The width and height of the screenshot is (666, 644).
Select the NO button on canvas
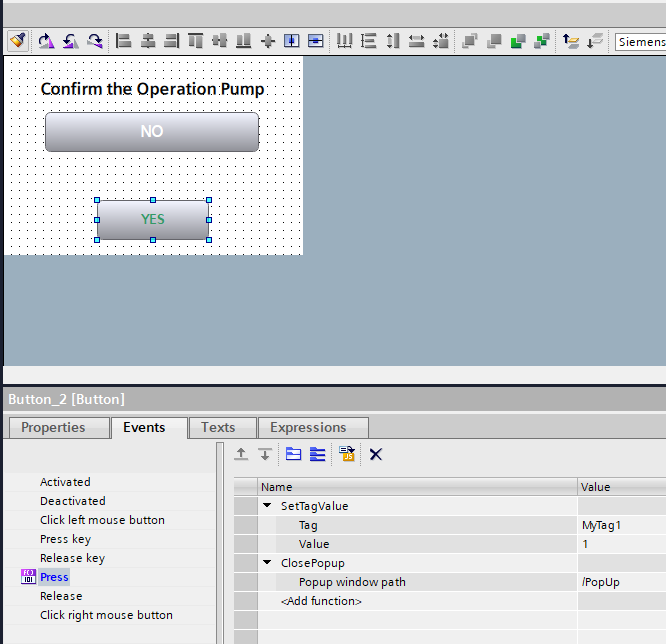coord(151,132)
